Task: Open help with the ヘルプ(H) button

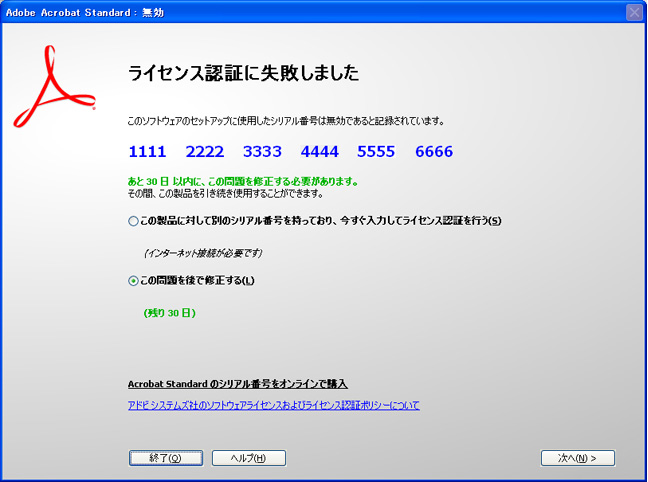Action: (249, 458)
